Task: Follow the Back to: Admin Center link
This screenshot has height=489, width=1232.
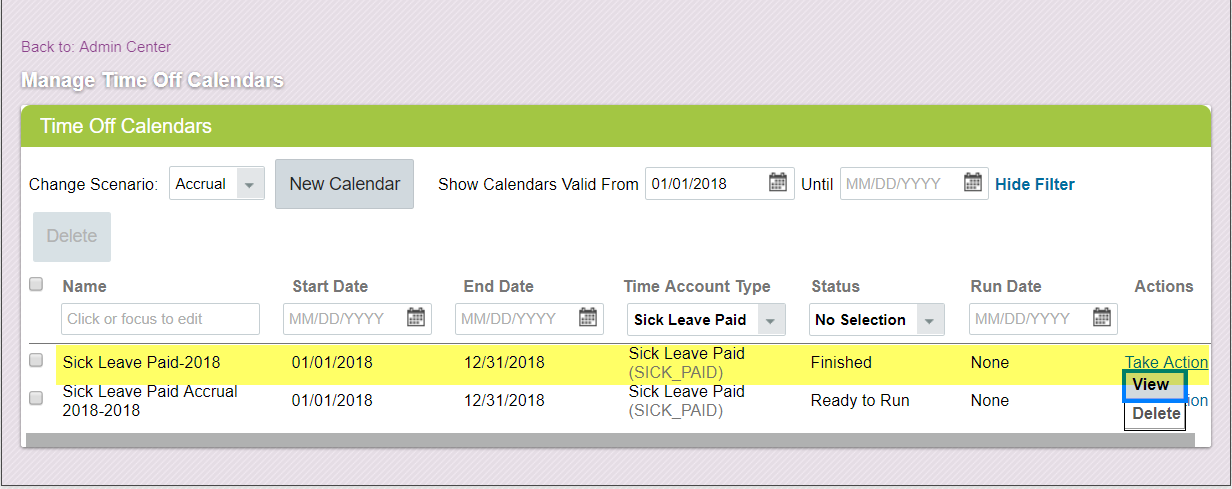Action: pyautogui.click(x=96, y=47)
